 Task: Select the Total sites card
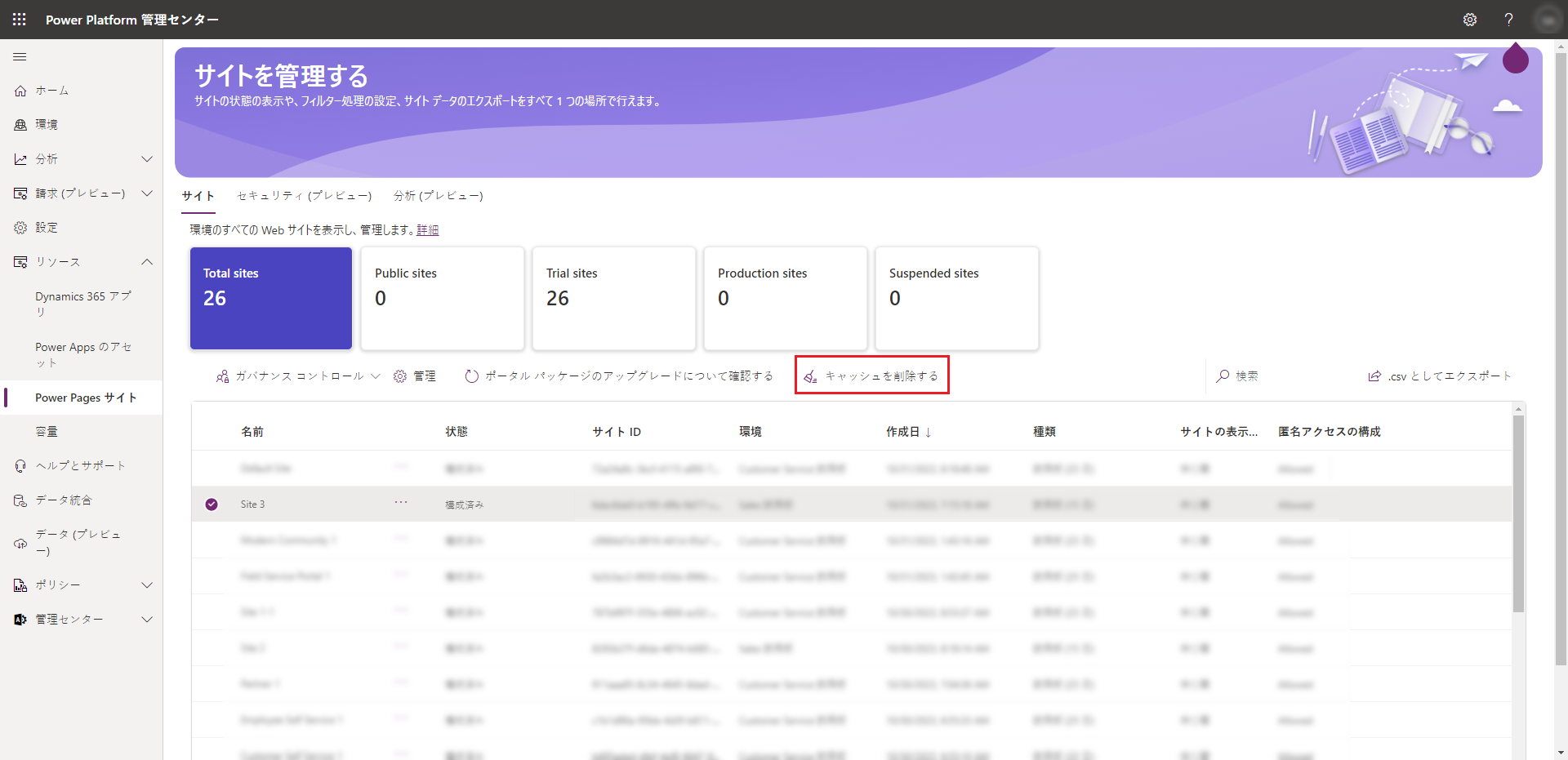pyautogui.click(x=271, y=299)
